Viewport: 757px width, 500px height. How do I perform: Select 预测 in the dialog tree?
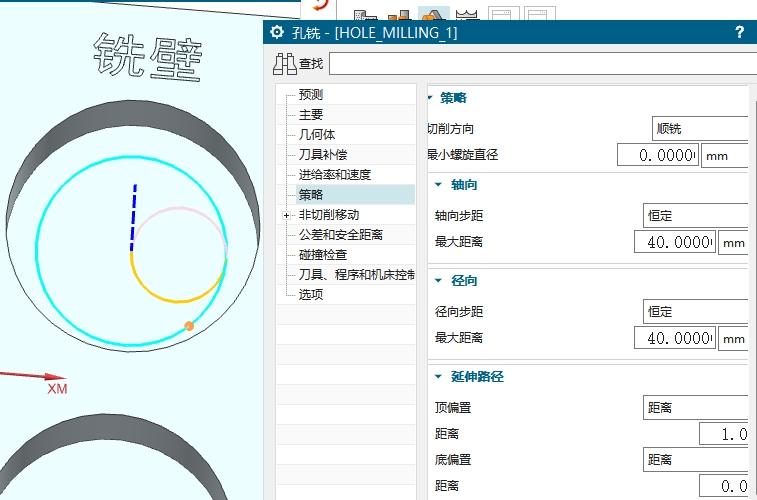pos(310,95)
